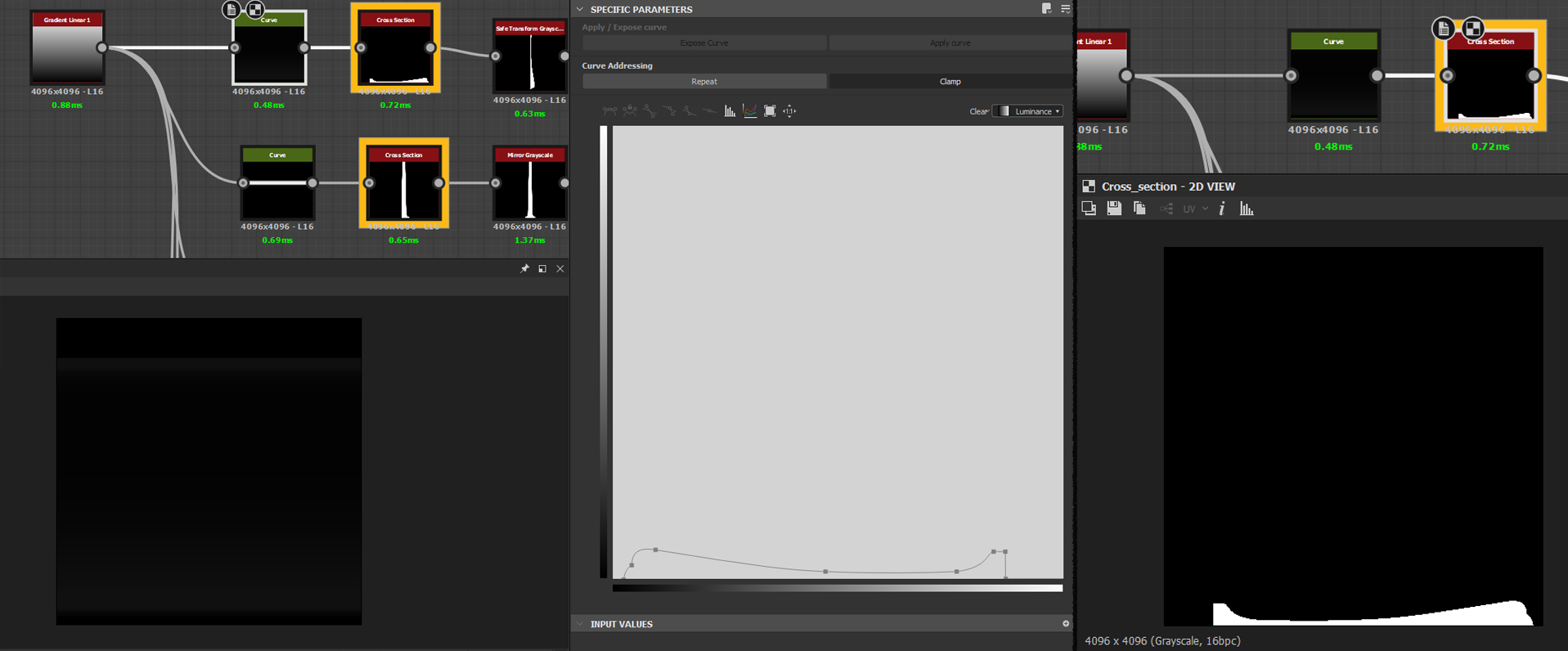The image size is (1568, 651).
Task: Click the 'Curve Addressing' label
Action: click(x=618, y=65)
